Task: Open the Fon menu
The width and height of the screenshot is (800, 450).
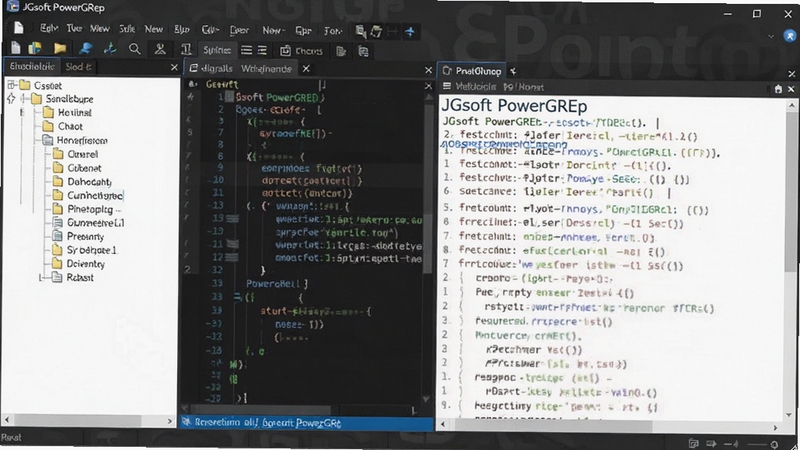Action: click(333, 31)
